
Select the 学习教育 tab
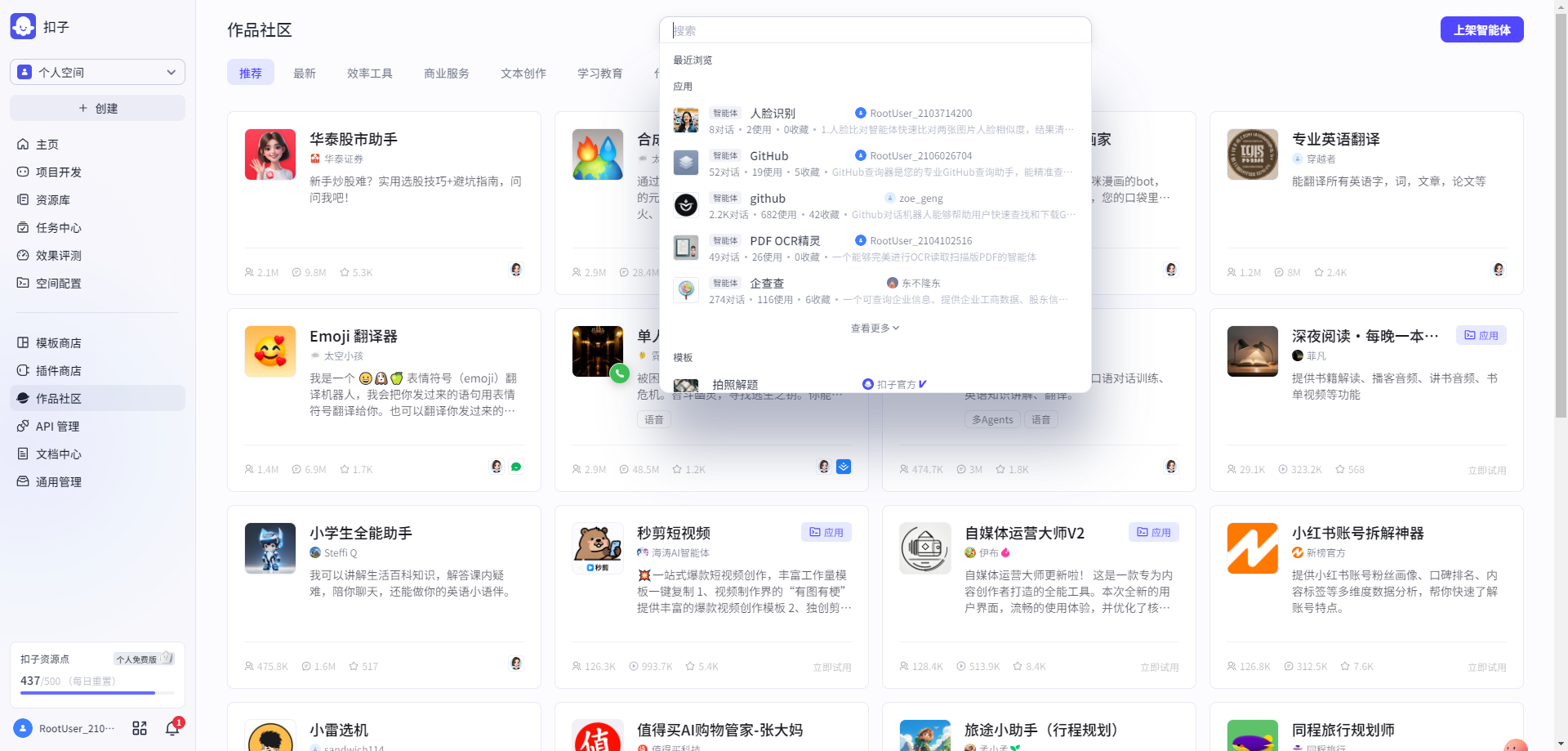coord(600,73)
